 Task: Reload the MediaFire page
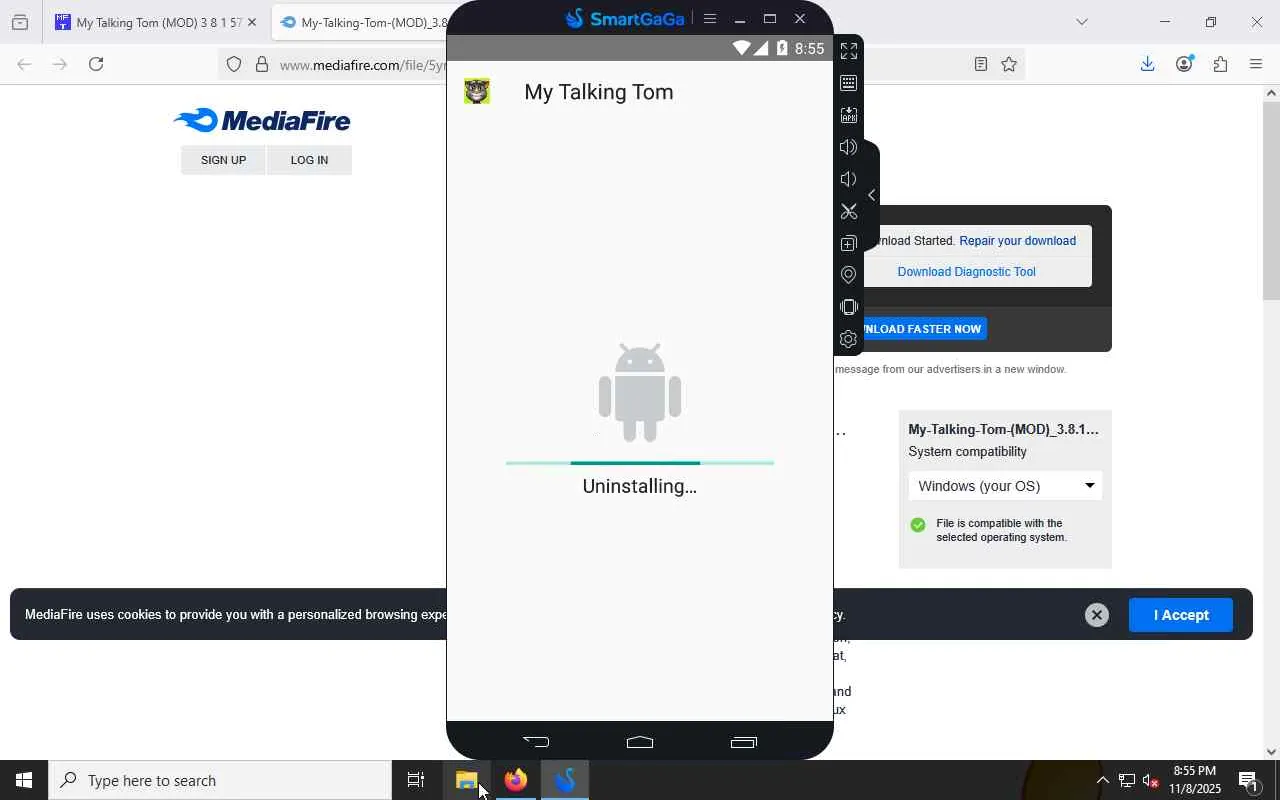coord(96,64)
